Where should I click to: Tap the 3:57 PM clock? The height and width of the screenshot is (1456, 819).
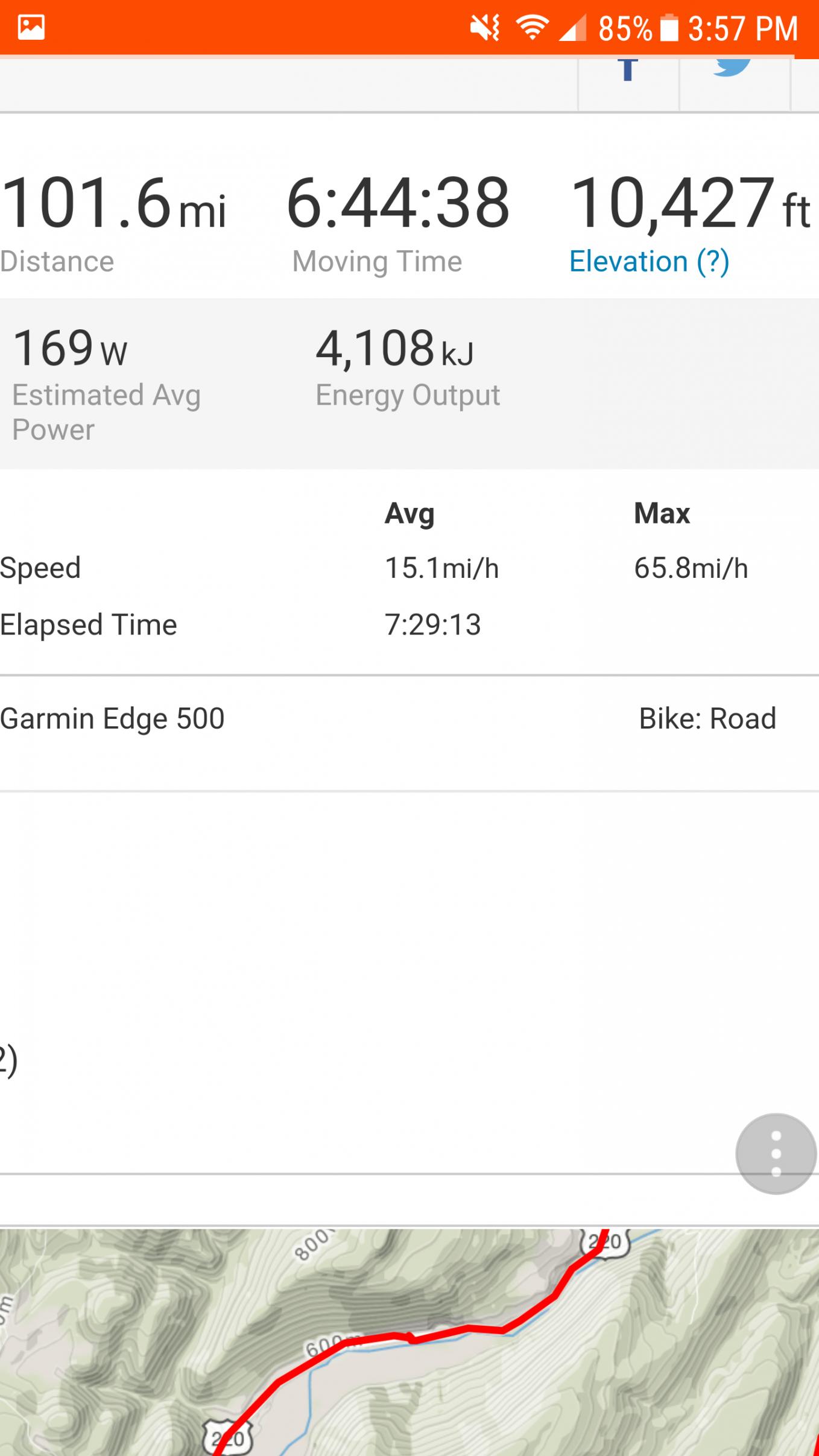(742, 28)
